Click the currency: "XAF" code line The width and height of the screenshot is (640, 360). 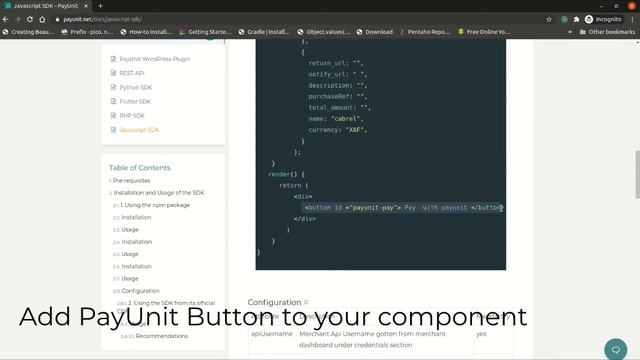[338, 130]
